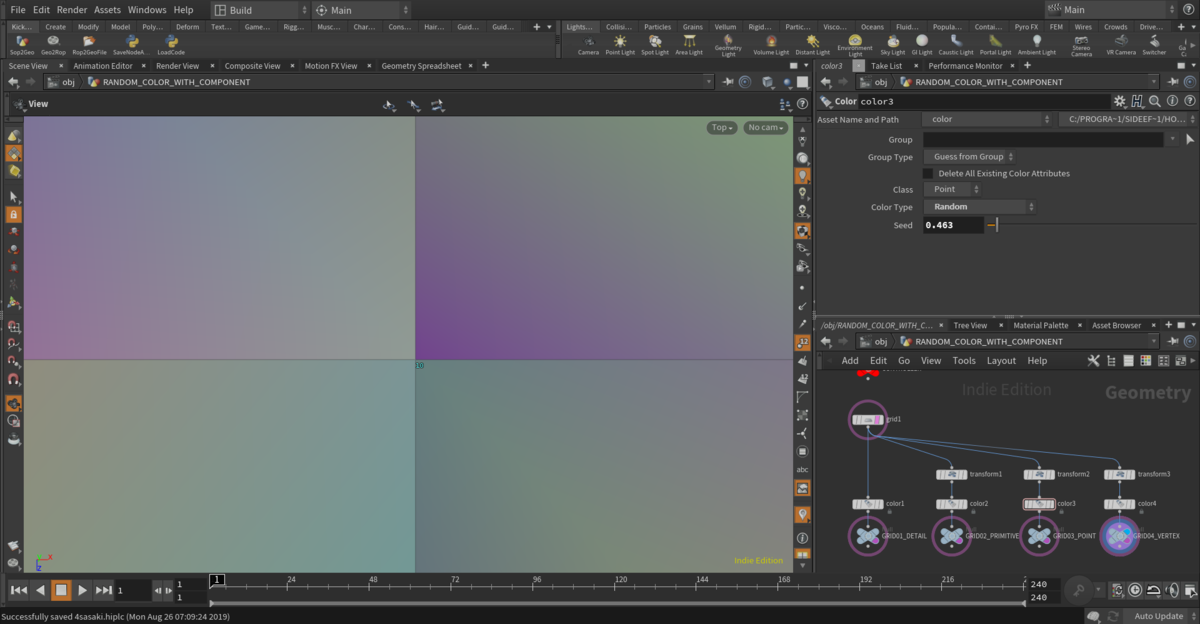
Task: Open the Caustic Light shelf tool
Action: (957, 39)
